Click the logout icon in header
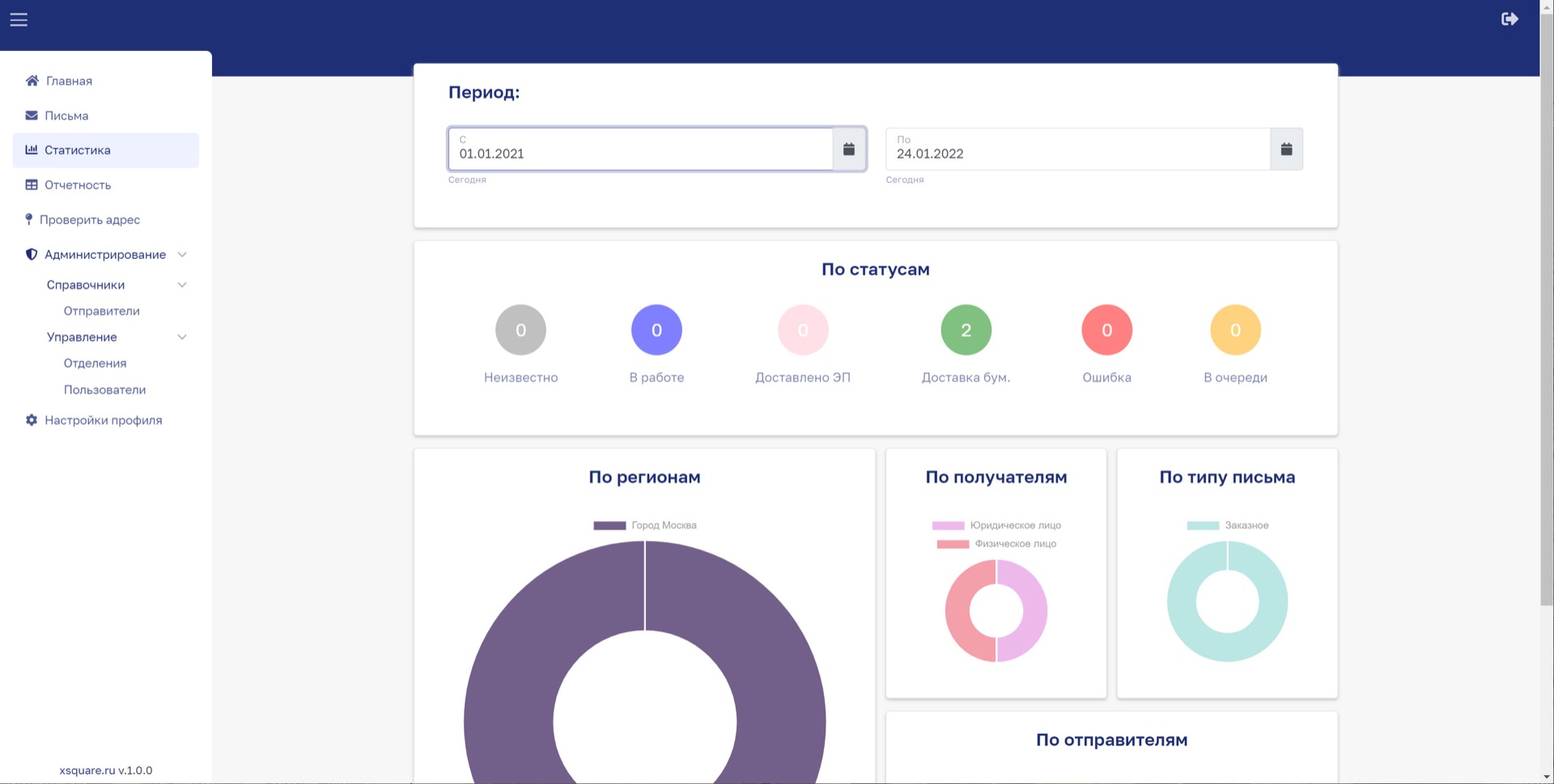This screenshot has height=784, width=1554. (1509, 19)
